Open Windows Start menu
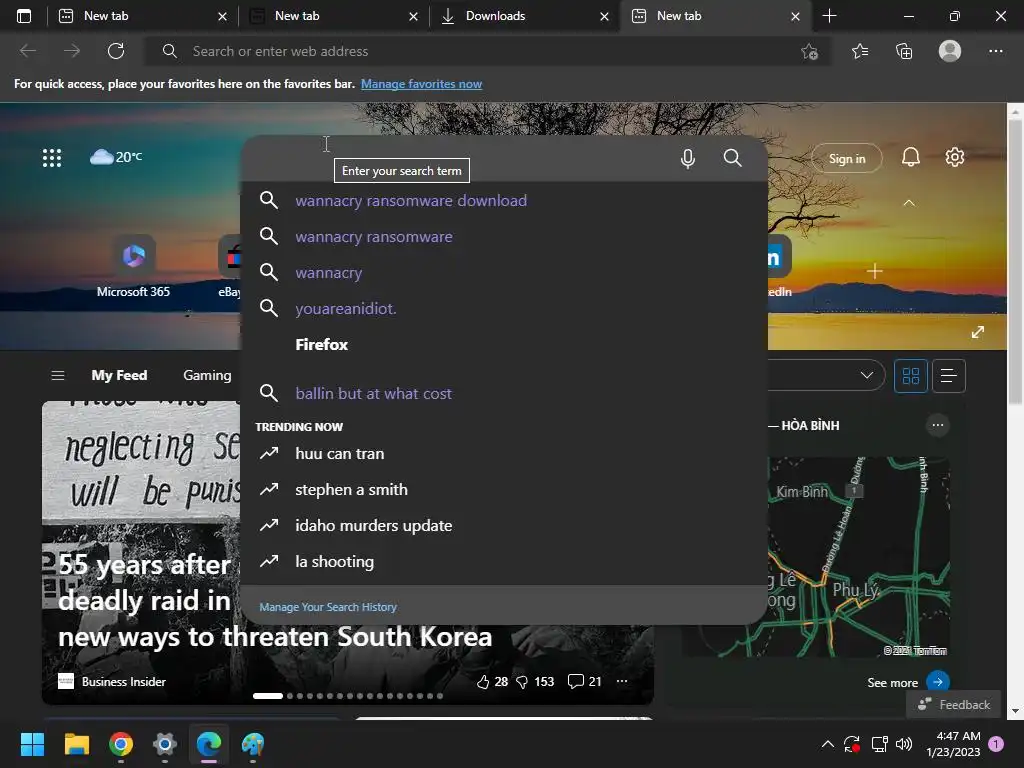This screenshot has width=1024, height=768. (x=32, y=744)
